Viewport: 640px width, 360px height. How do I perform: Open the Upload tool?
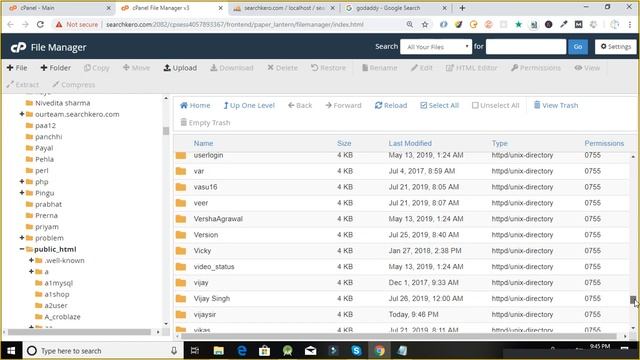click(180, 68)
